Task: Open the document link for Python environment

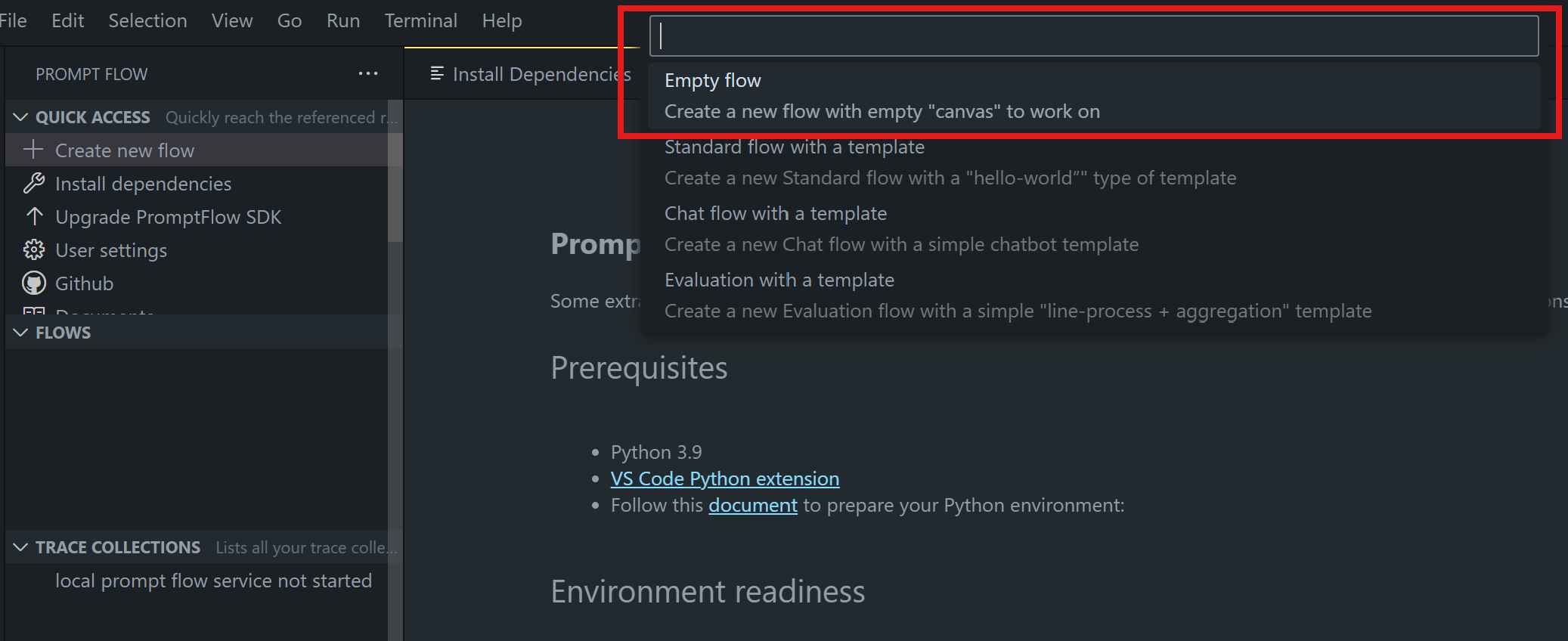Action: point(753,505)
